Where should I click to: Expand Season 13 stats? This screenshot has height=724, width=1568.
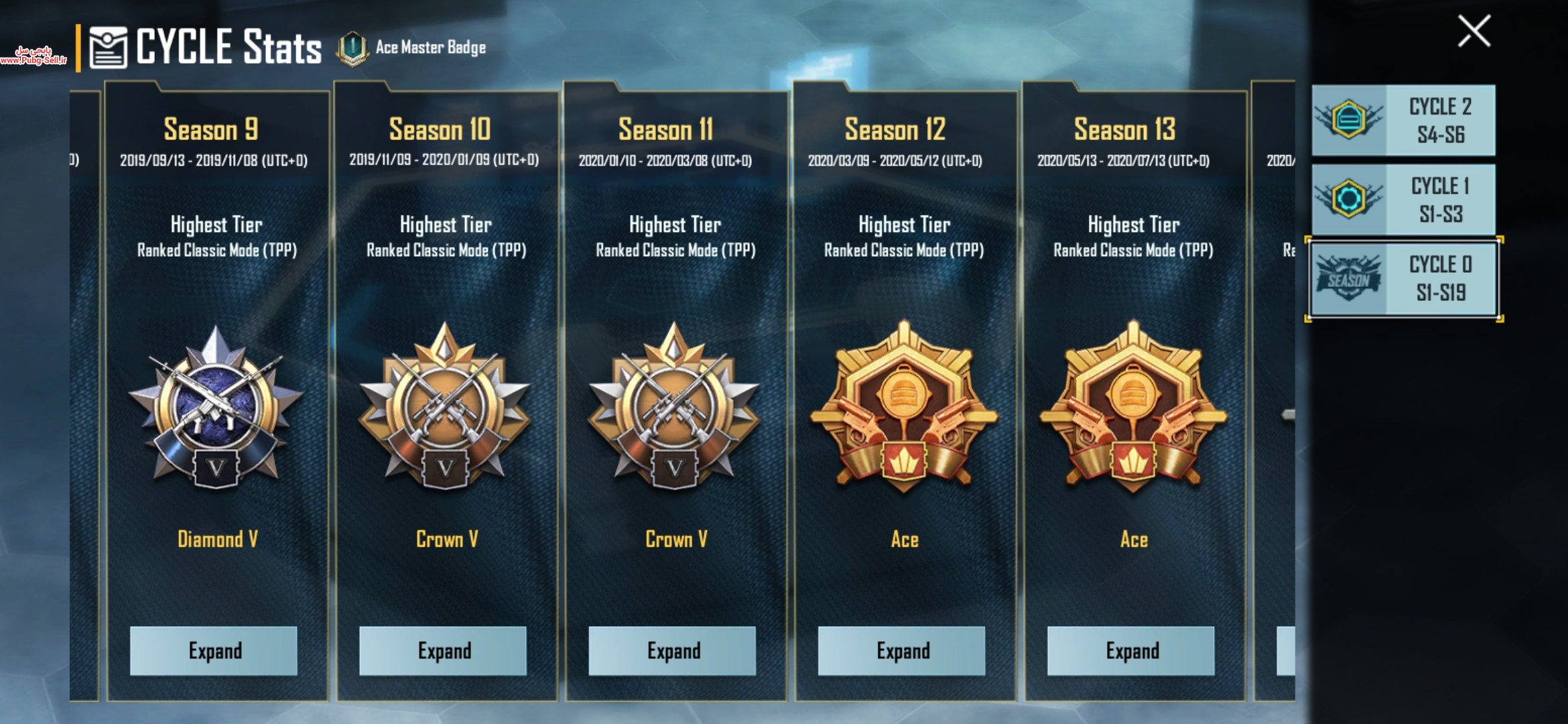[x=1131, y=651]
